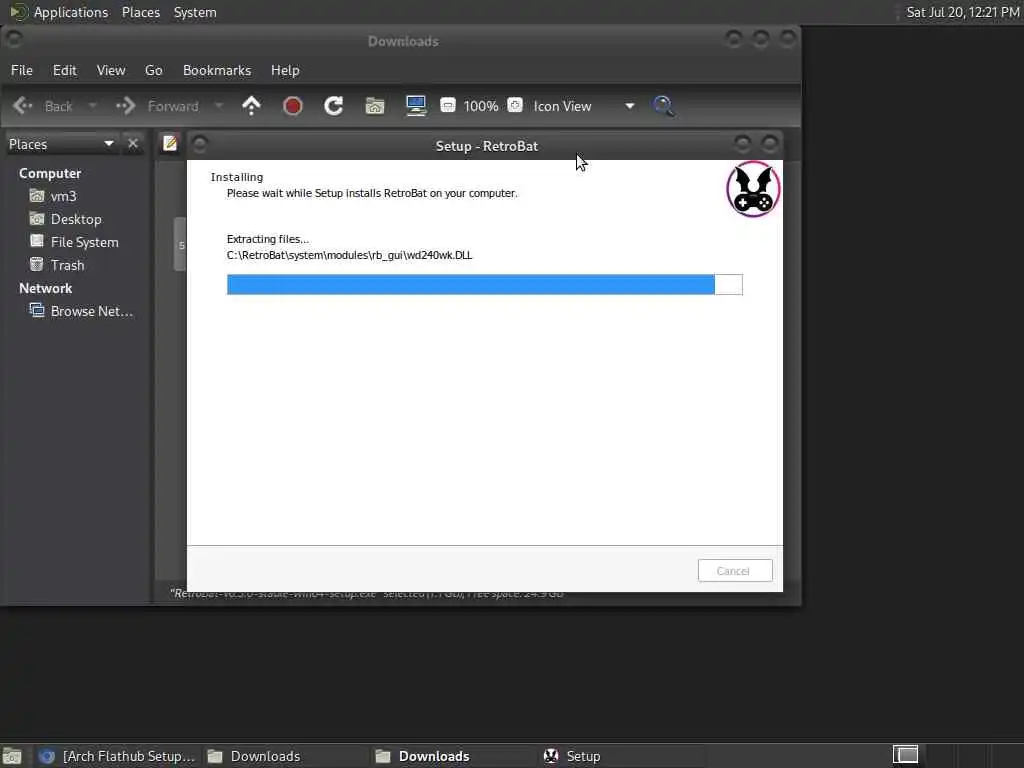This screenshot has height=768, width=1024.
Task: Reload the current folder
Action: [x=334, y=106]
